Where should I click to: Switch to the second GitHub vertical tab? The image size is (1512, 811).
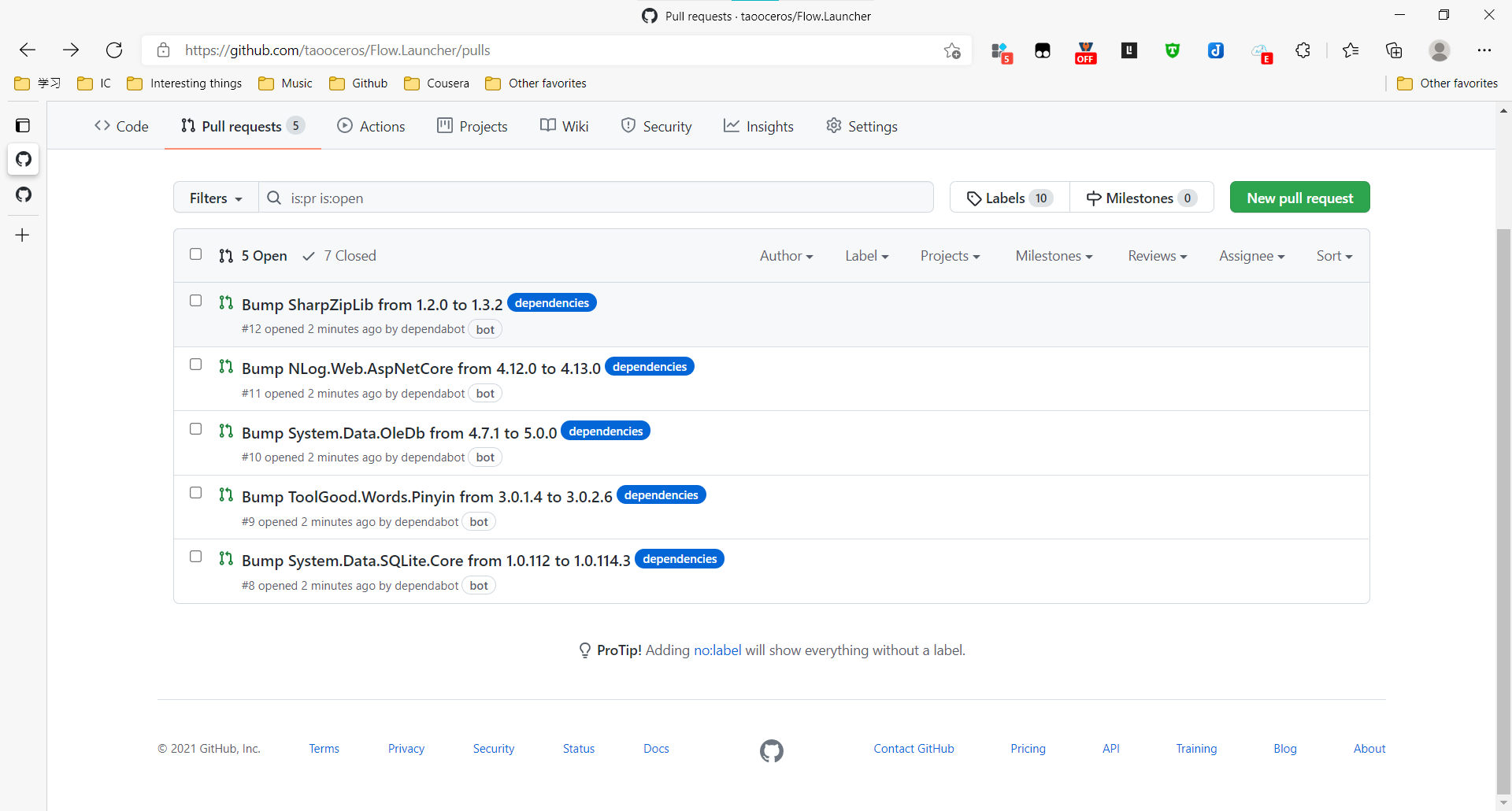point(24,194)
